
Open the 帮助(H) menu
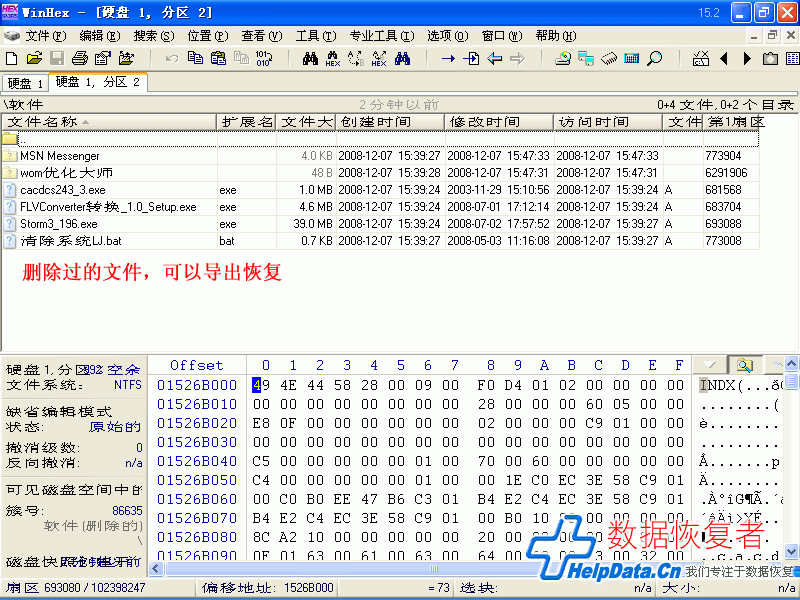[x=556, y=36]
